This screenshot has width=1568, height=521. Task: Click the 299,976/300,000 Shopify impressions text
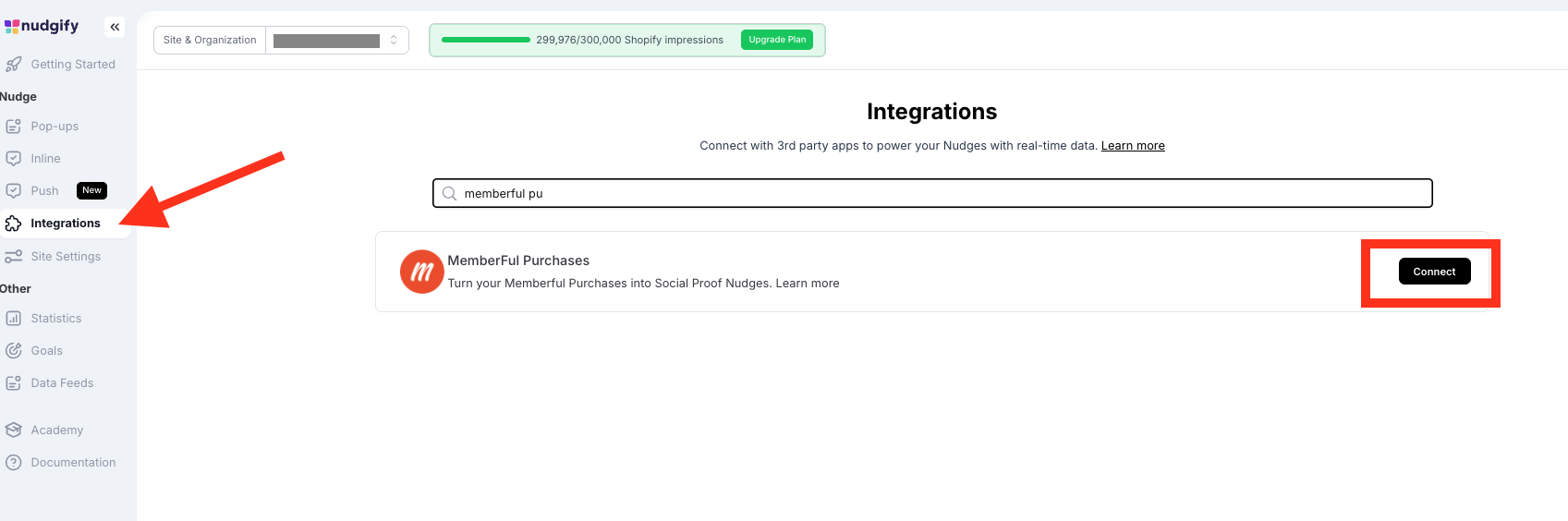tap(630, 40)
